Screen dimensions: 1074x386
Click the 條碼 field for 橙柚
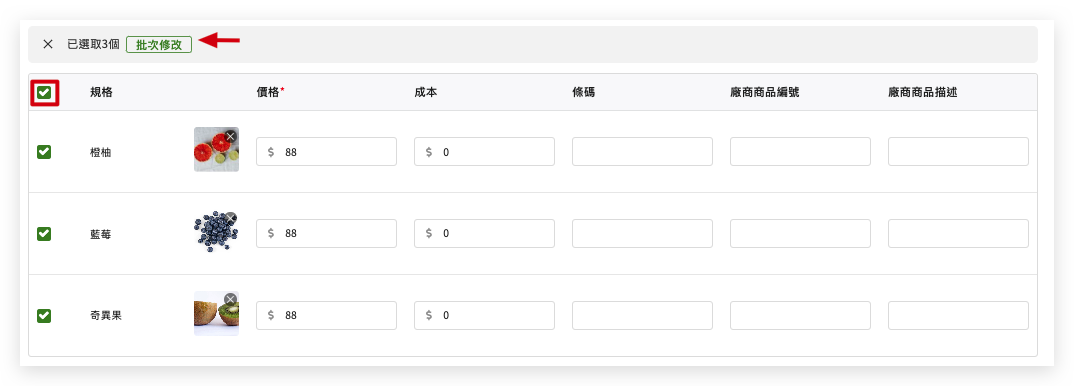[642, 152]
